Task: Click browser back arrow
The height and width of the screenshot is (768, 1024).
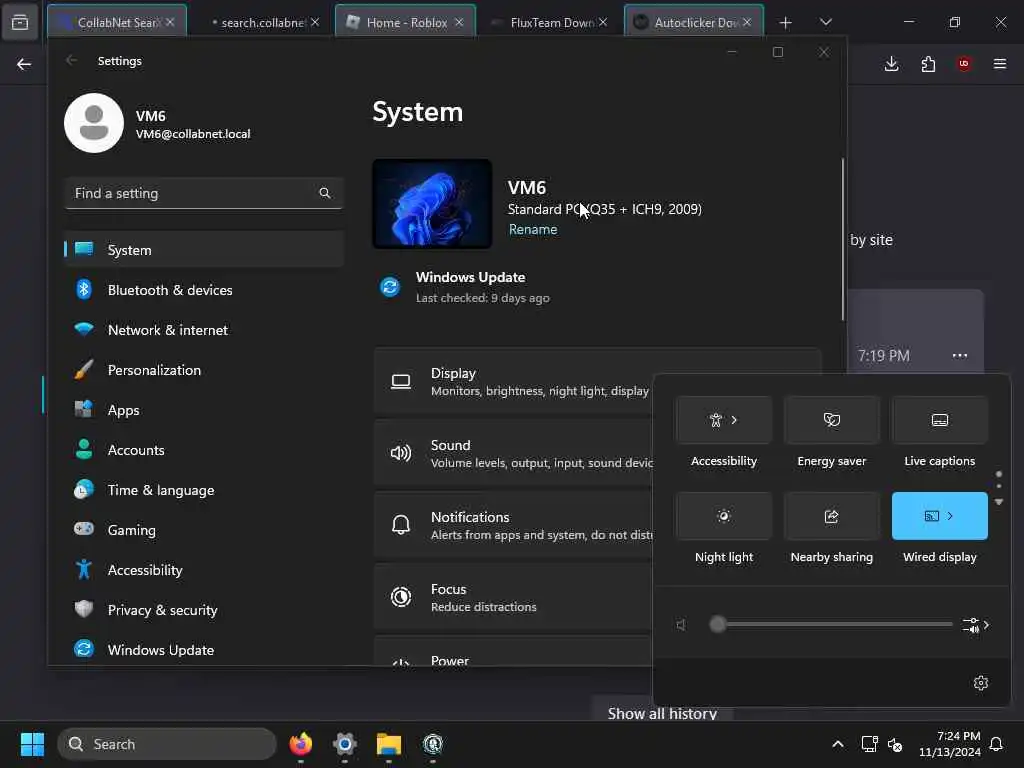Action: click(x=24, y=63)
